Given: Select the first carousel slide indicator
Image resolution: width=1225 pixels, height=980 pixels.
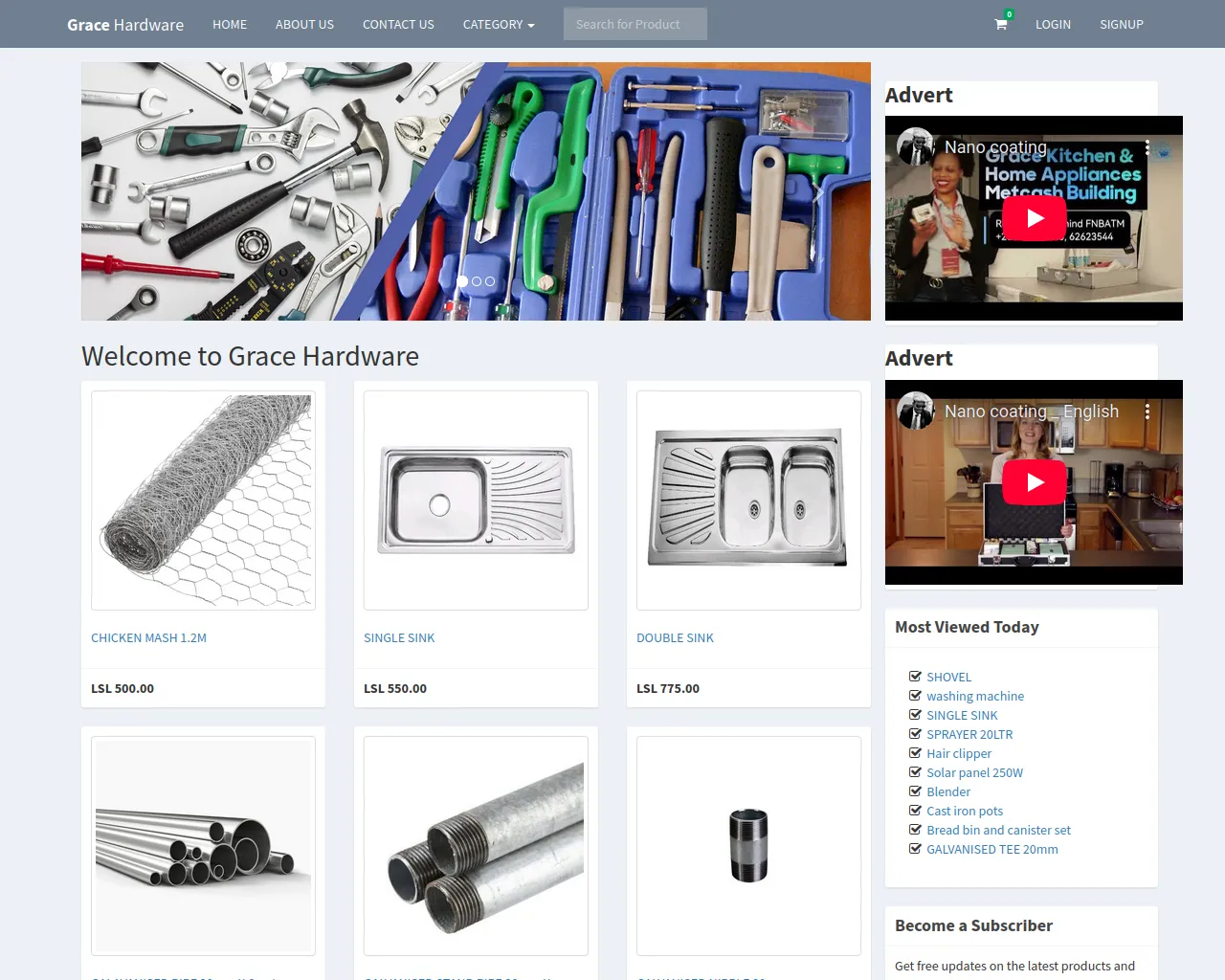Looking at the screenshot, I should [x=463, y=281].
